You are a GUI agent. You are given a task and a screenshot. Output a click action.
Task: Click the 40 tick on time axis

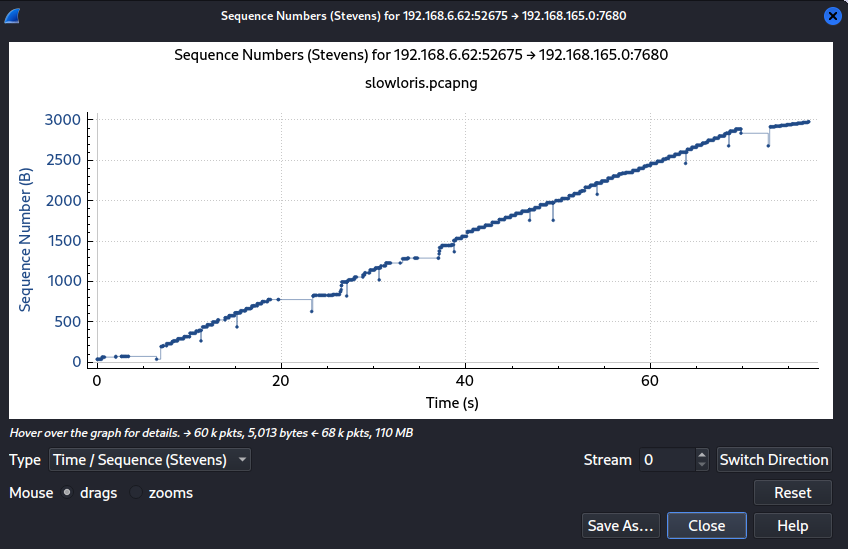click(x=465, y=381)
